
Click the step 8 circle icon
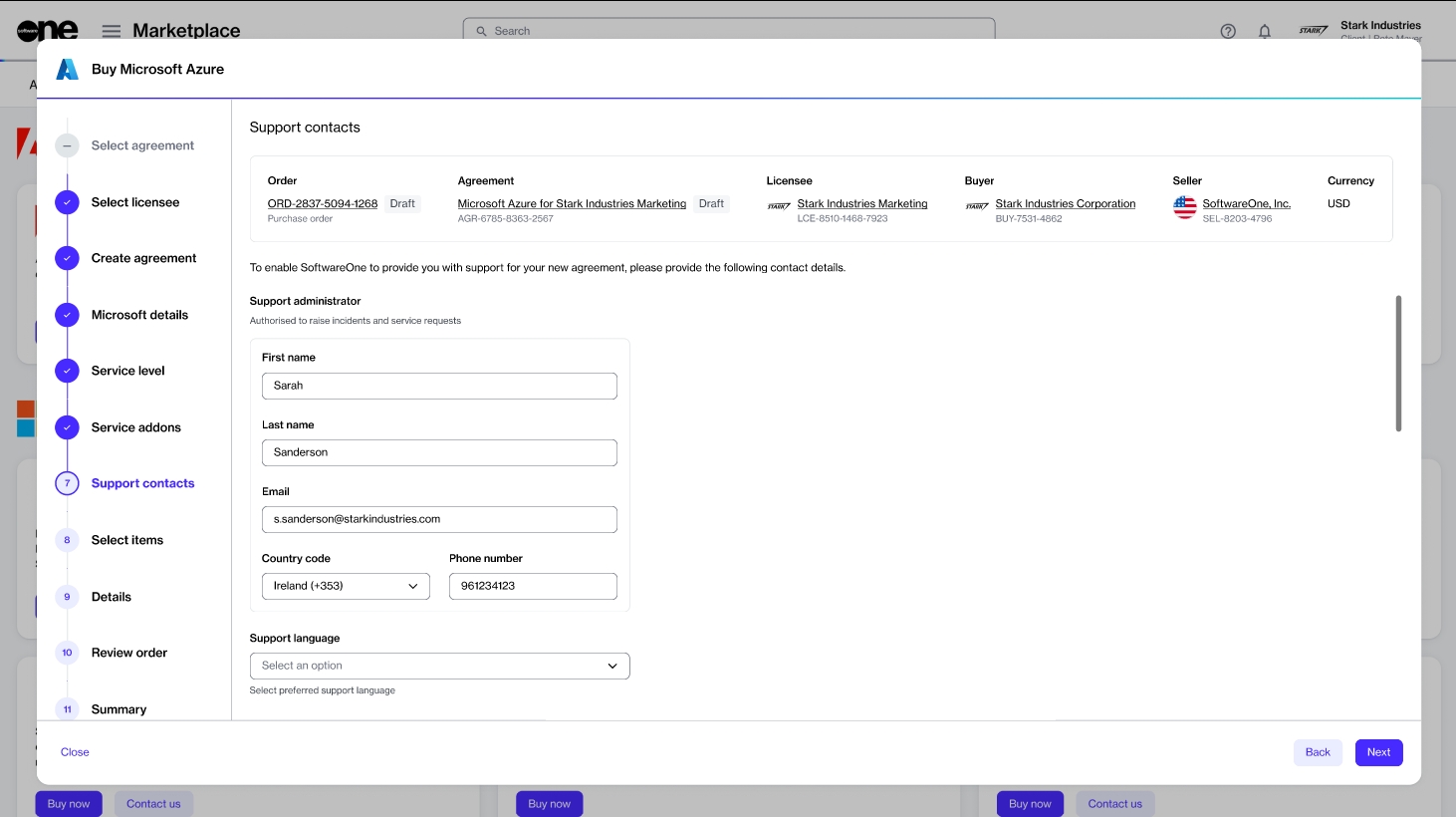coord(67,540)
